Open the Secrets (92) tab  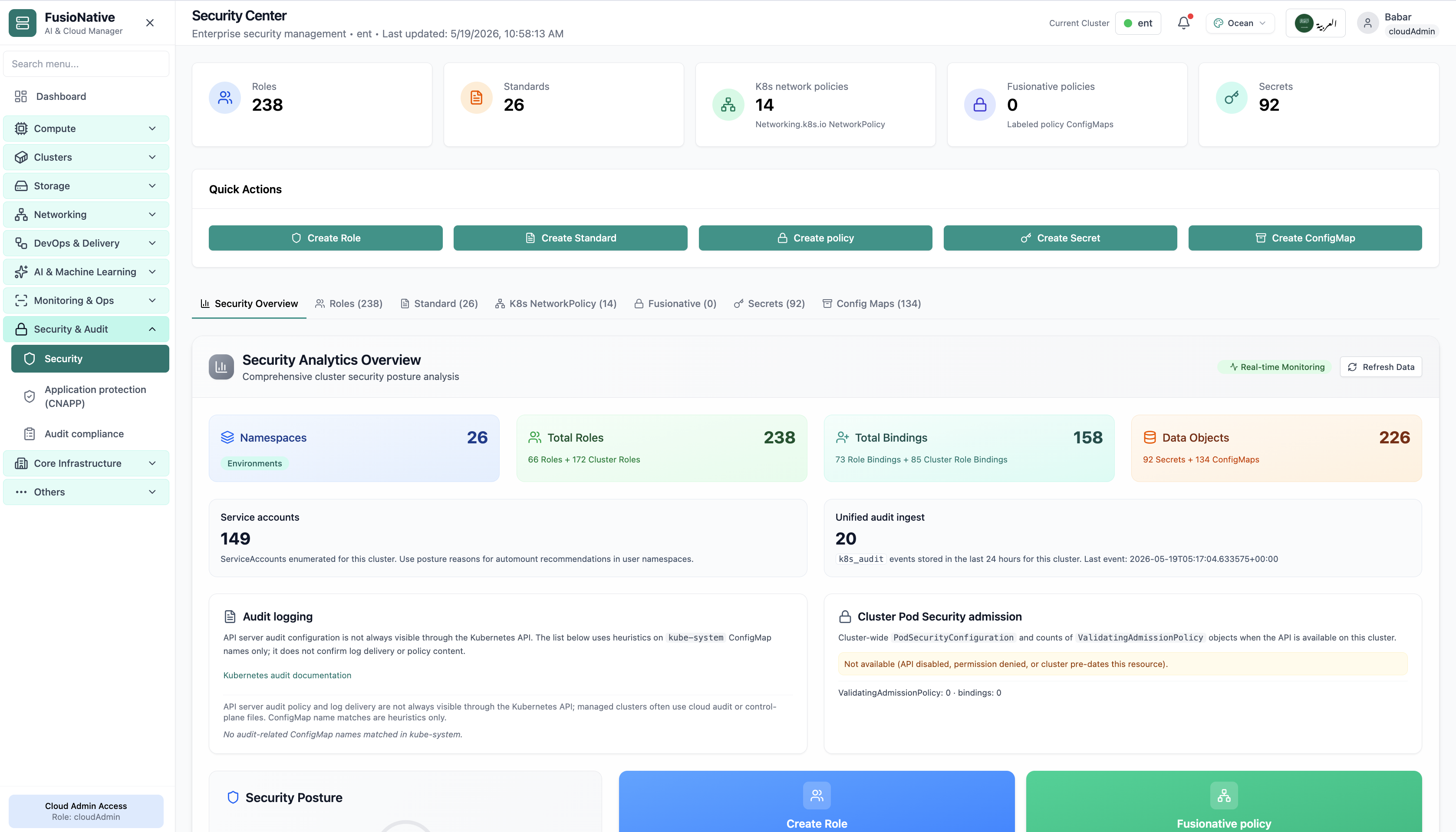769,304
